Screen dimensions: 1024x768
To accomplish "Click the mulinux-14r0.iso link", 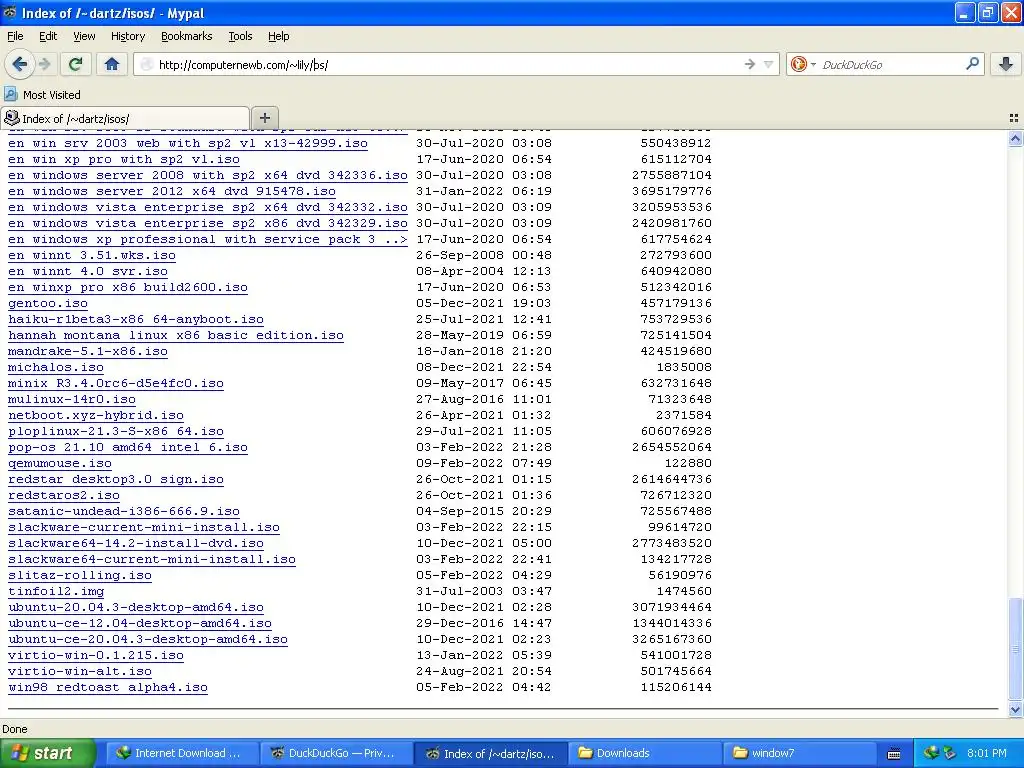I will (x=72, y=399).
